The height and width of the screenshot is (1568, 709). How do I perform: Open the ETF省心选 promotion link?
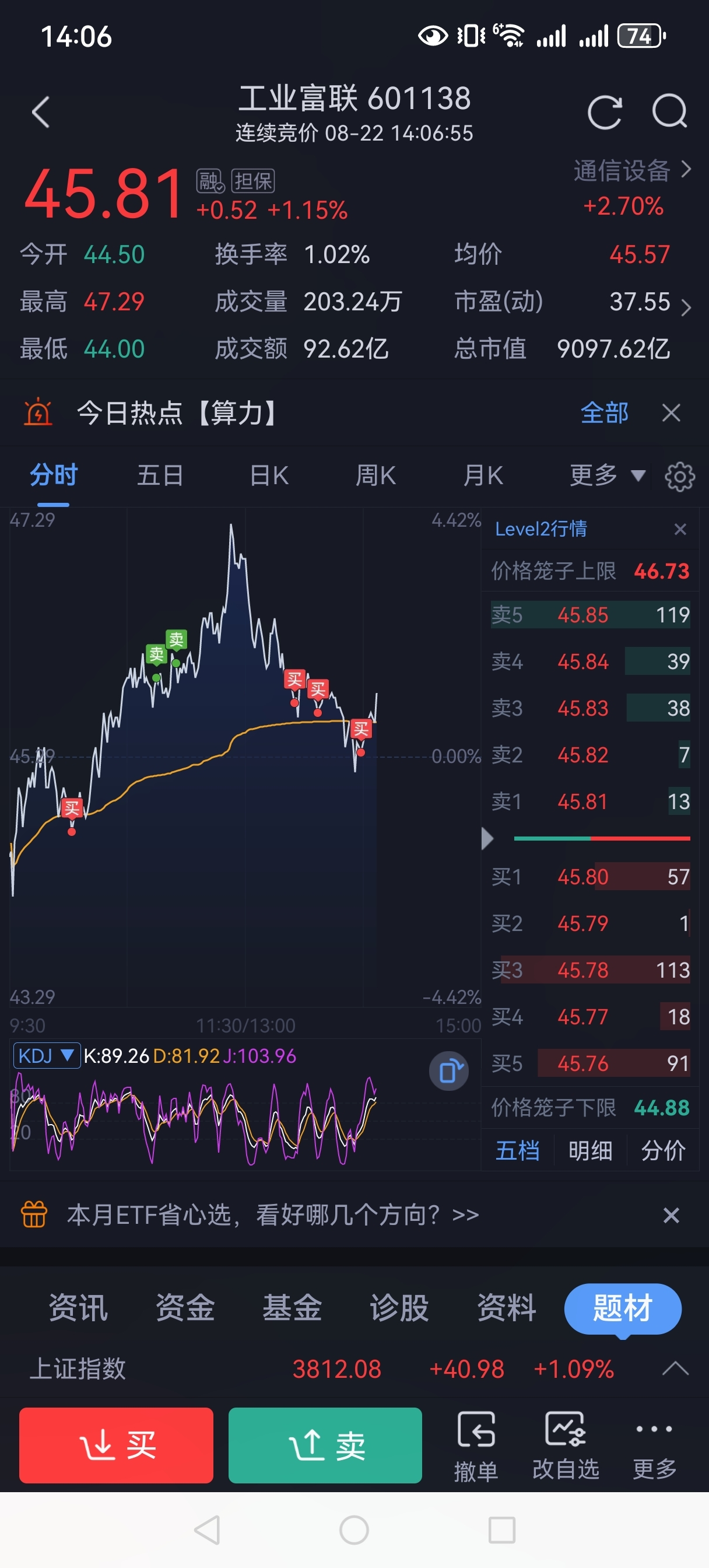[x=273, y=1215]
